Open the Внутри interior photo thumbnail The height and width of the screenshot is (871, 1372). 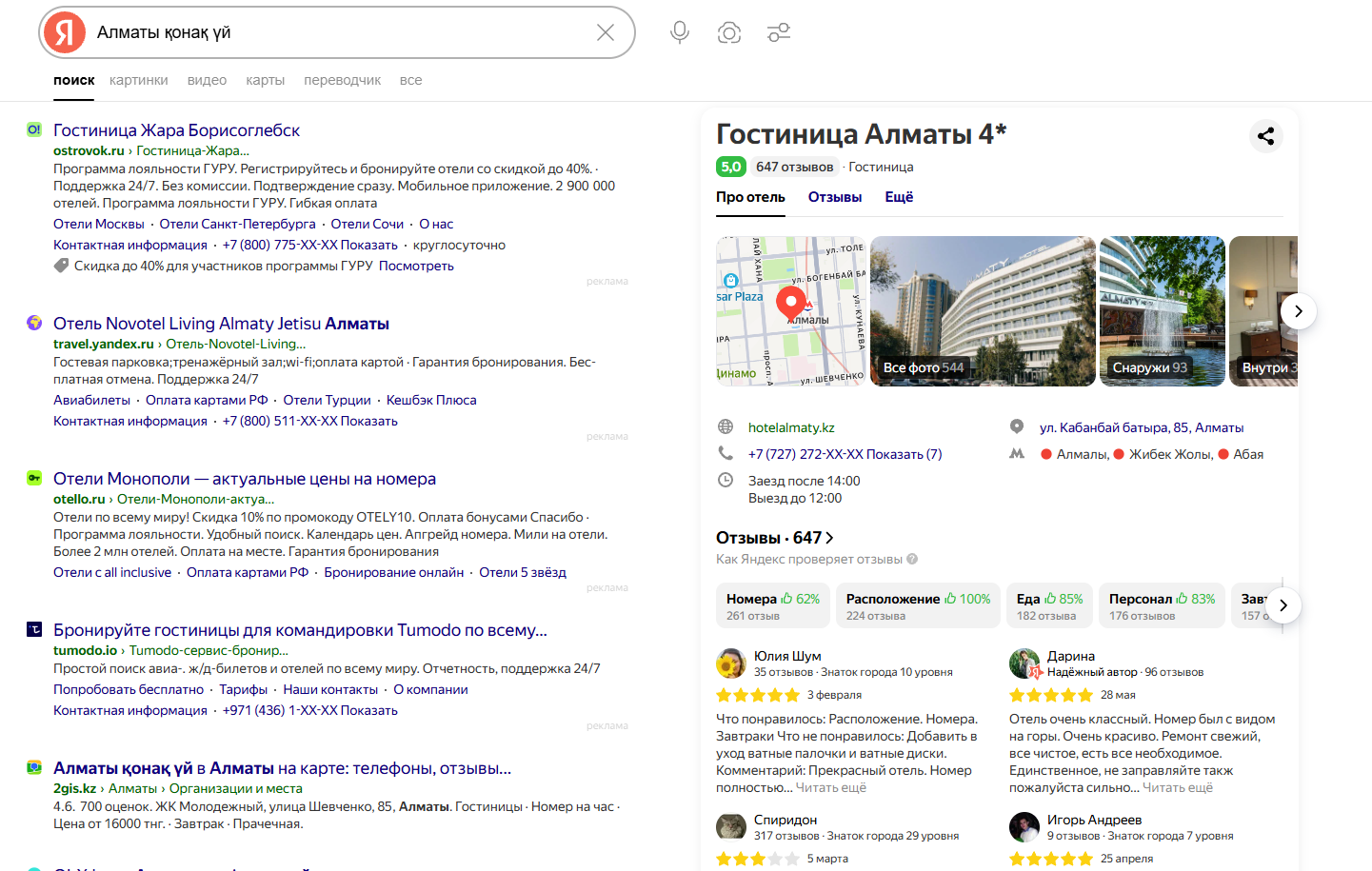point(1263,311)
